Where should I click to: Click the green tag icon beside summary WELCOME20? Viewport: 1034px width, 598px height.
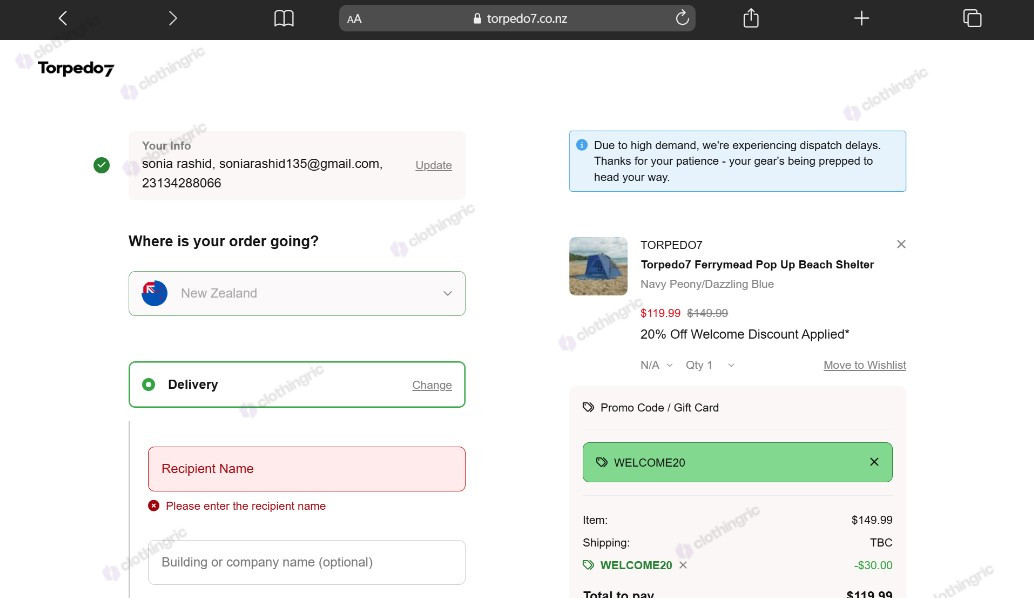(x=588, y=565)
